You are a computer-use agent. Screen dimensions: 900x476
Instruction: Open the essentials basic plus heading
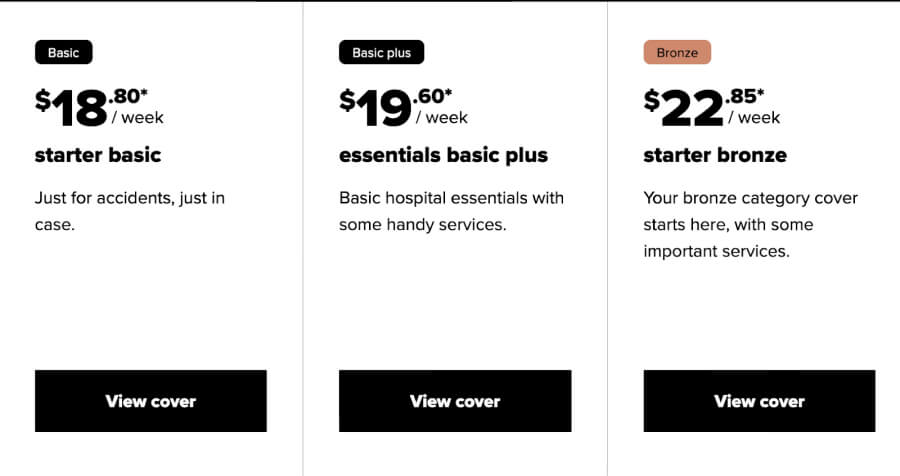[444, 155]
